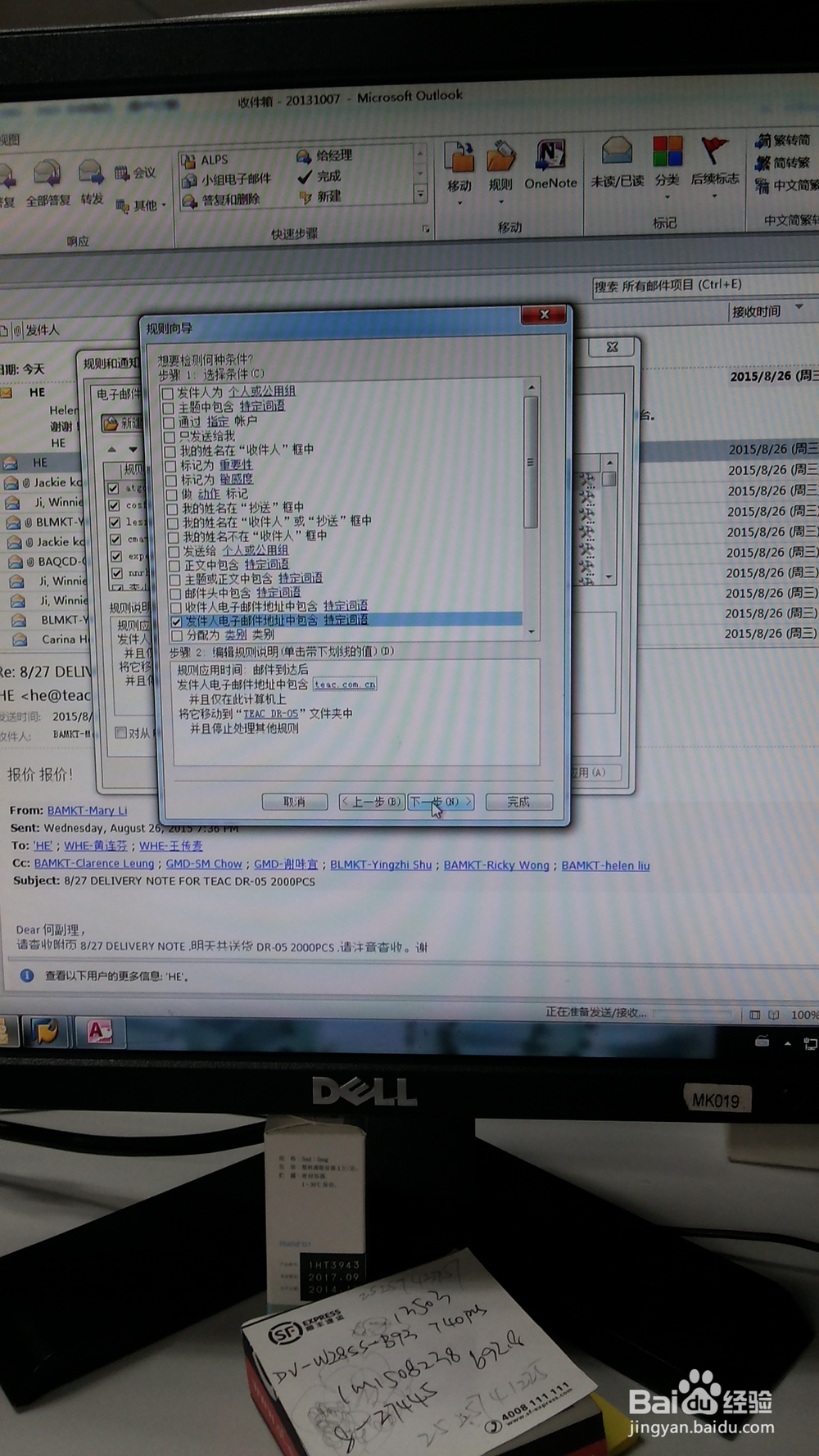Click the condition list scrollbar thumb
Screen dimensions: 819x1456
coord(530,461)
